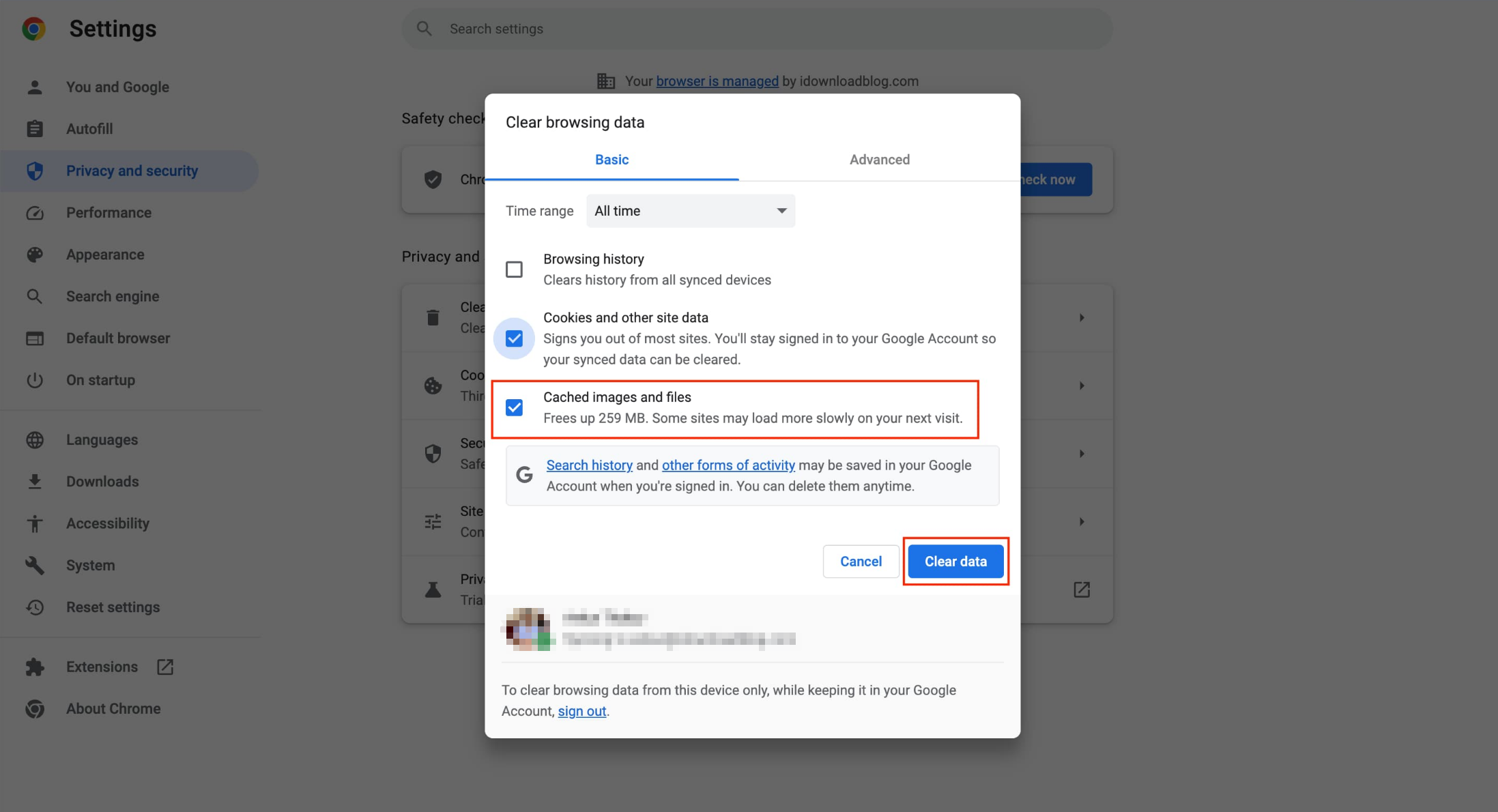Screen dimensions: 1498x812
Task: Open Privacy and security settings
Action: click(x=132, y=171)
